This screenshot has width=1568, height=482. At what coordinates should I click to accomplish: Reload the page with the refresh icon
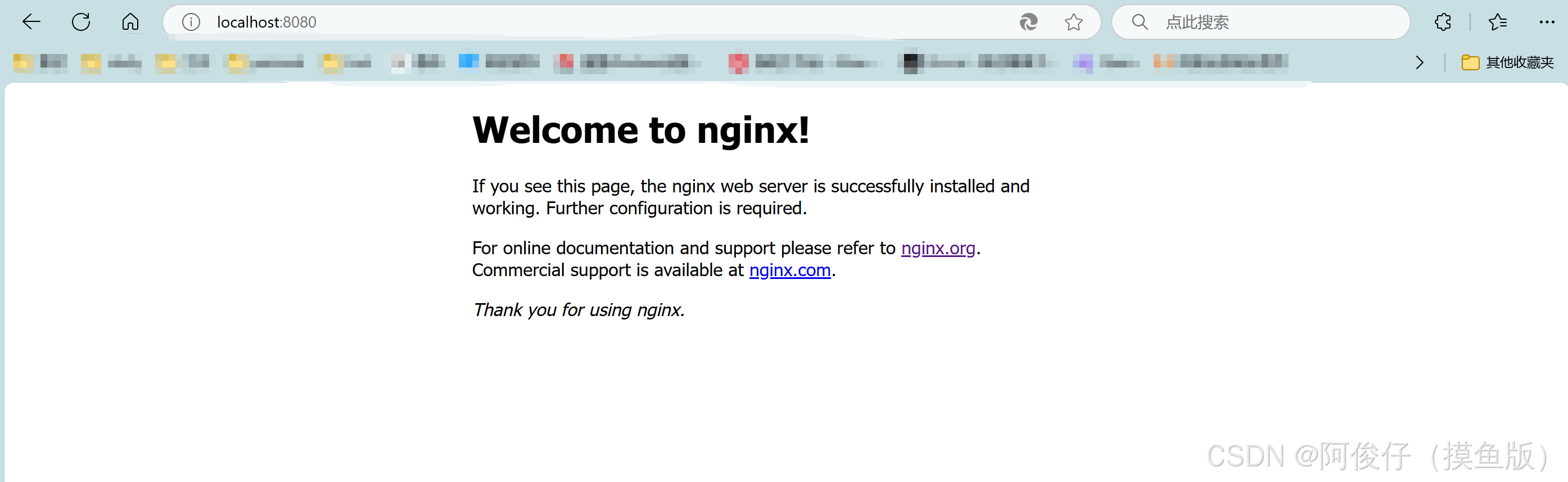point(81,22)
